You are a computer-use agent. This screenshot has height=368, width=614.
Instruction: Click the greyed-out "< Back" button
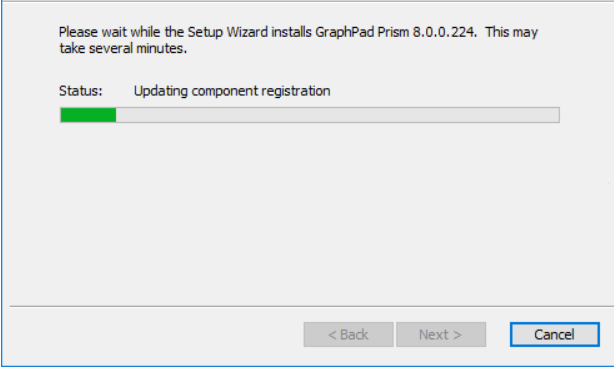click(349, 335)
